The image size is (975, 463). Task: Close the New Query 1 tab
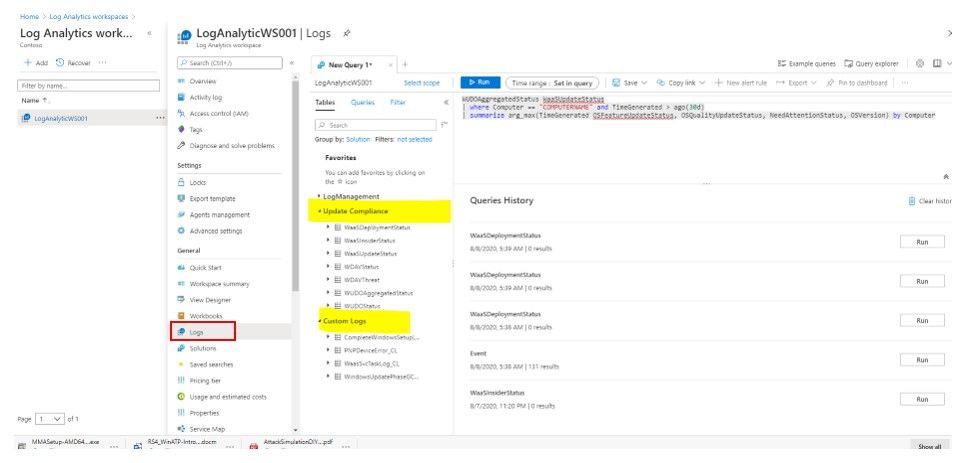pos(390,65)
